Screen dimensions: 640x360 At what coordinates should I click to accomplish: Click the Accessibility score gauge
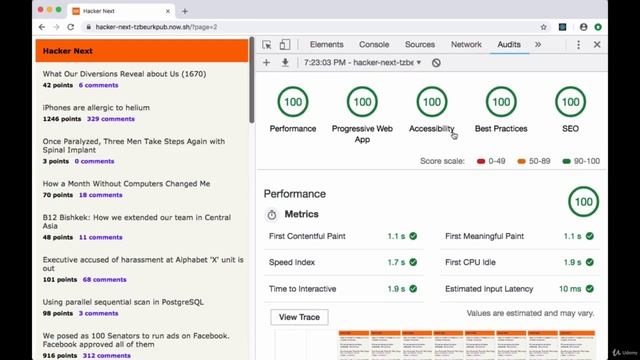pos(431,102)
